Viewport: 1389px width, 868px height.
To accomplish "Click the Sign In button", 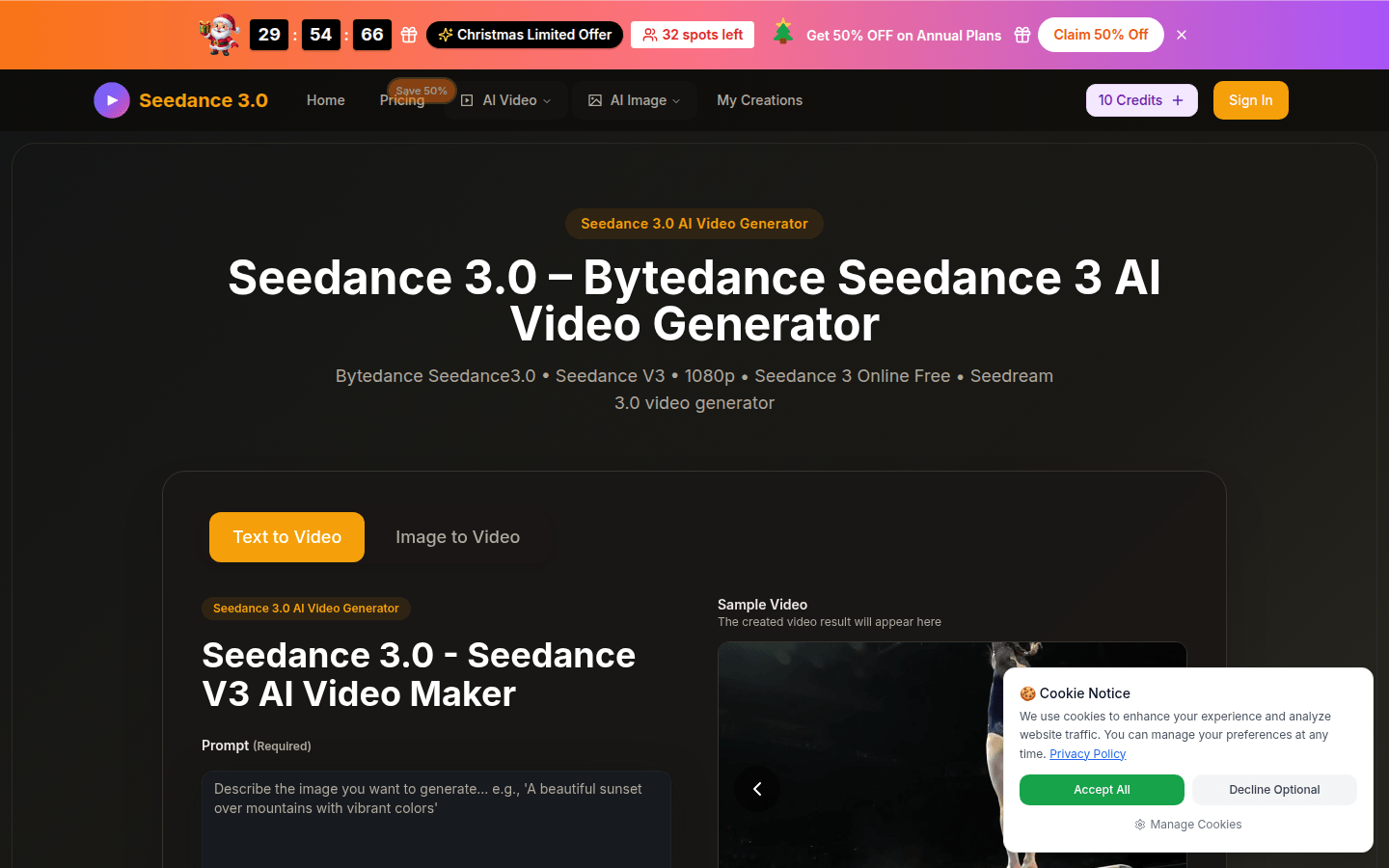I will pyautogui.click(x=1251, y=100).
